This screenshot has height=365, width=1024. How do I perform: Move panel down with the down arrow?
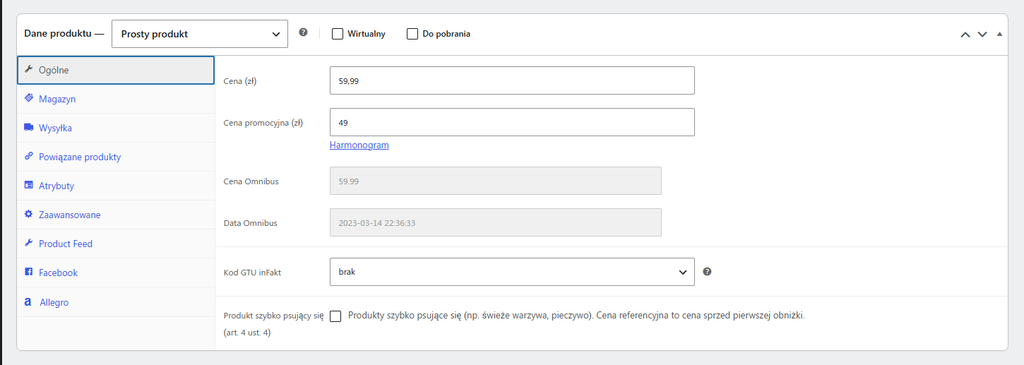point(982,35)
